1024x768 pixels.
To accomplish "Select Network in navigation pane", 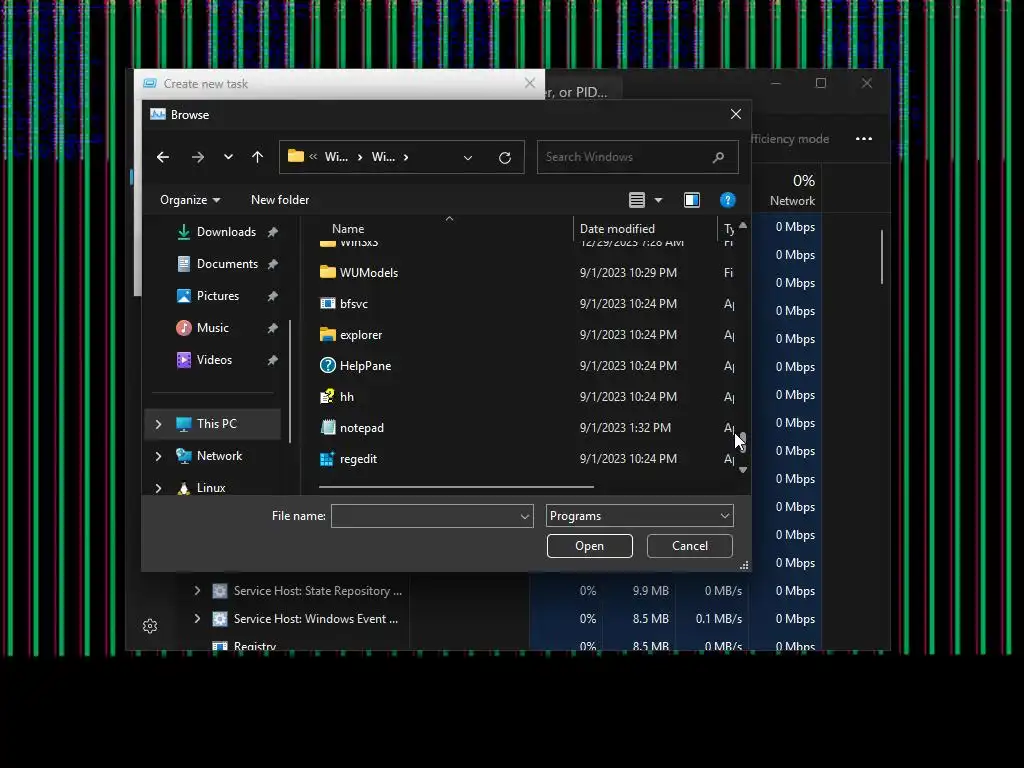I will (219, 456).
